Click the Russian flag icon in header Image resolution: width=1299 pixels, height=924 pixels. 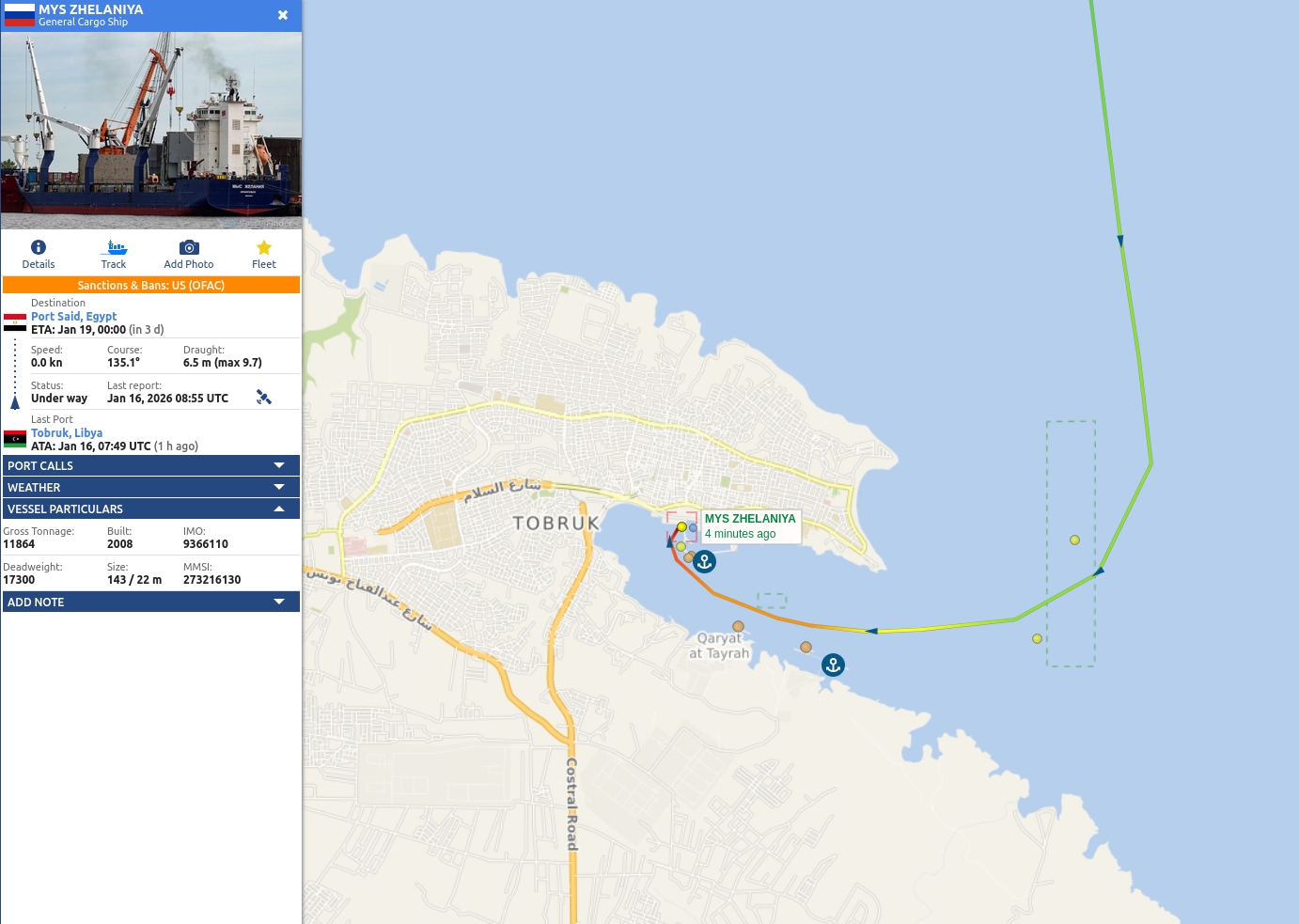[19, 15]
